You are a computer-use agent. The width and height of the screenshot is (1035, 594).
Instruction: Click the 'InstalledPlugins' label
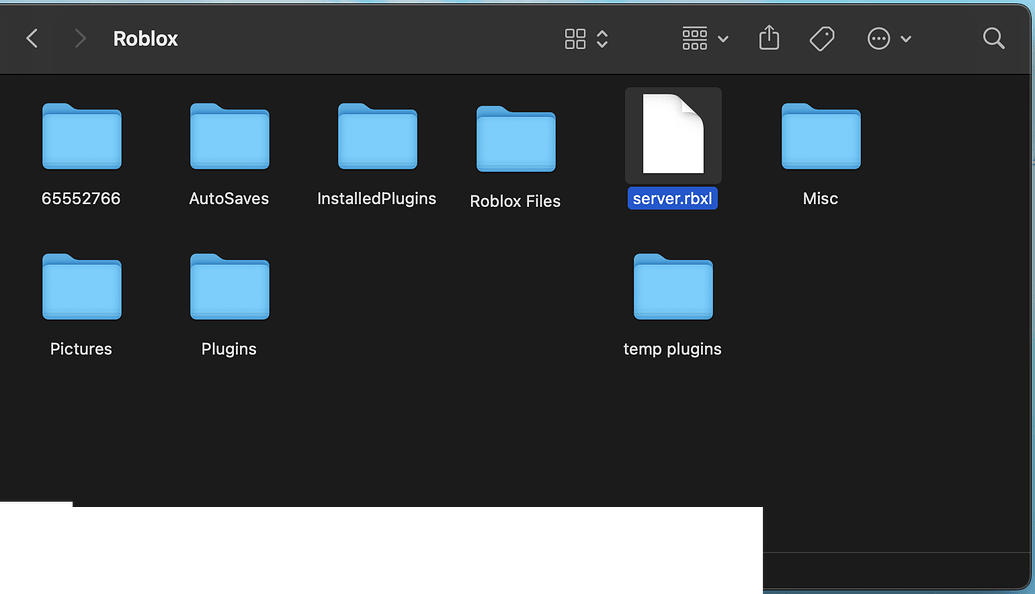tap(377, 199)
